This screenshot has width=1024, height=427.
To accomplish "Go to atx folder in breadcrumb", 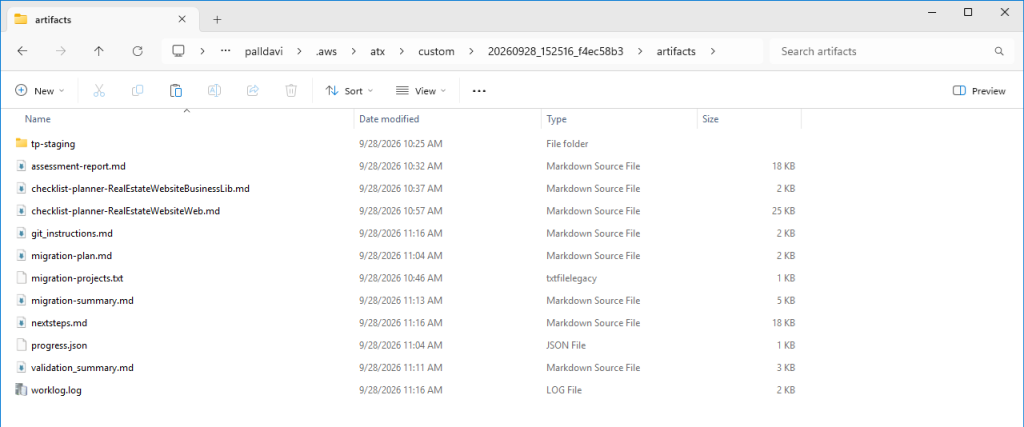I will pyautogui.click(x=377, y=51).
